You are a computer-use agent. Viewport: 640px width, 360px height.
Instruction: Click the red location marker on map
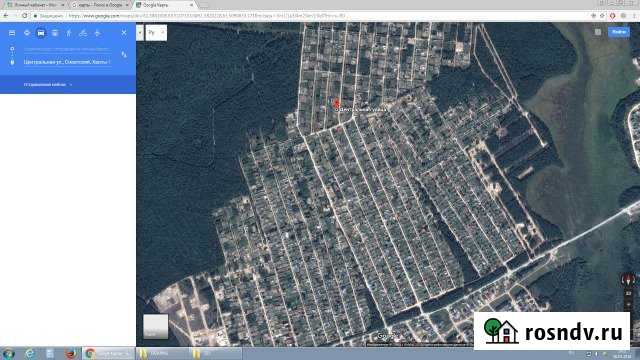[336, 103]
